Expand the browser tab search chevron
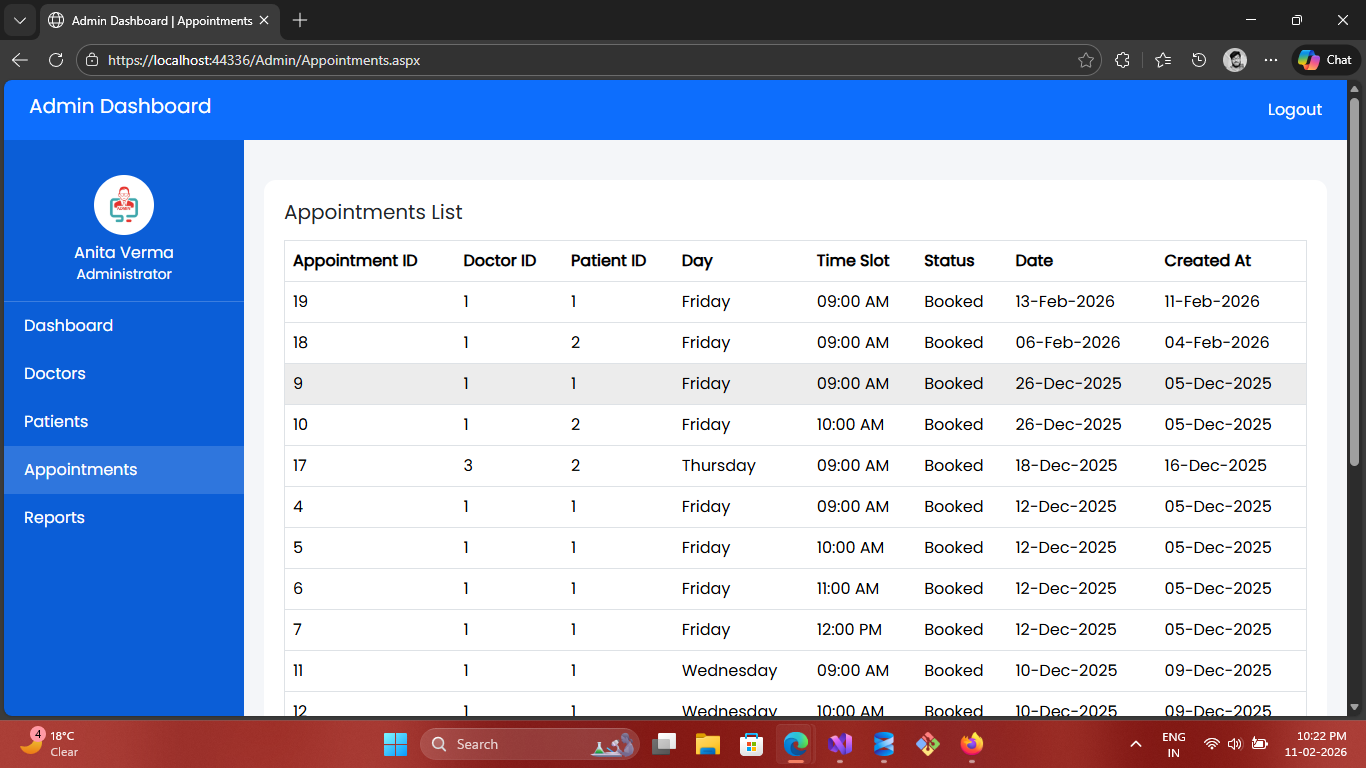 tap(20, 20)
